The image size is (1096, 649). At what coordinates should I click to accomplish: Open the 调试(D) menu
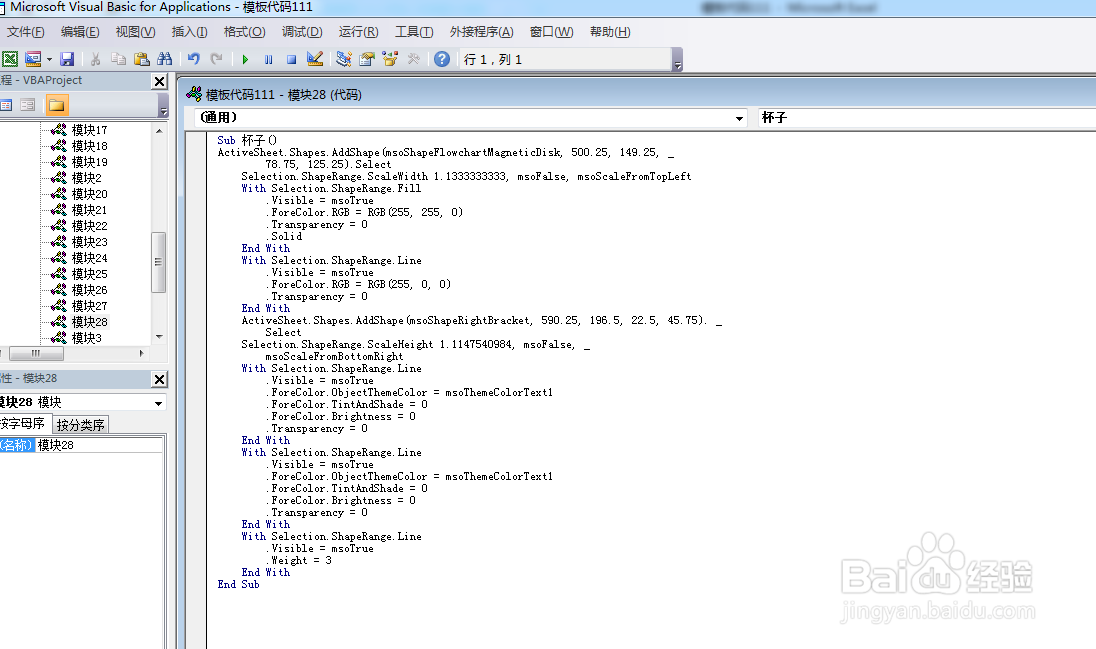(302, 32)
